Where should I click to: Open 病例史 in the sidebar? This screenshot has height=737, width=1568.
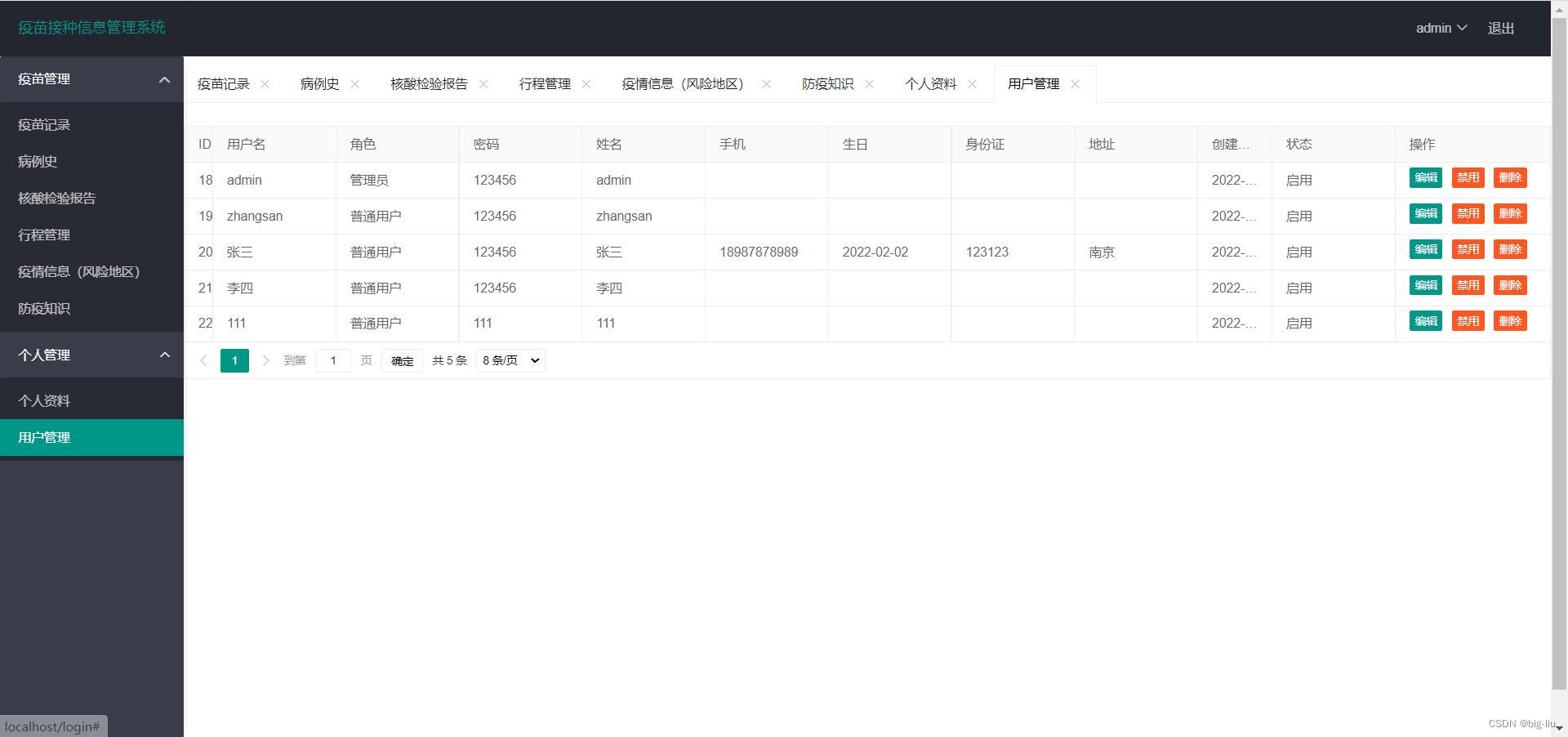point(91,162)
